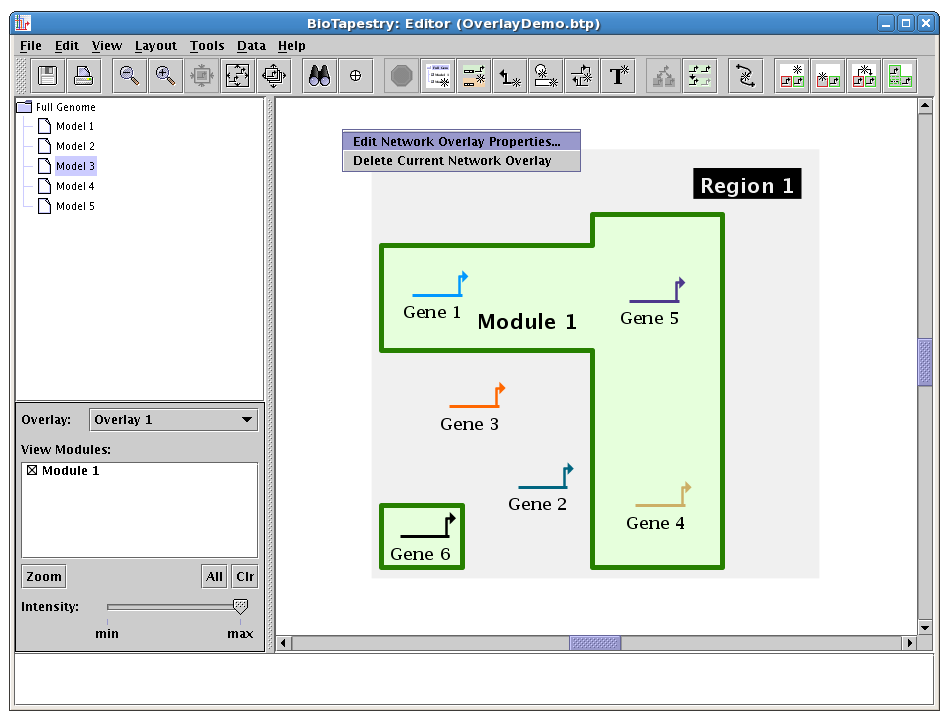948x717 pixels.
Task: Zoom out using the minus magnifier
Action: pyautogui.click(x=129, y=76)
